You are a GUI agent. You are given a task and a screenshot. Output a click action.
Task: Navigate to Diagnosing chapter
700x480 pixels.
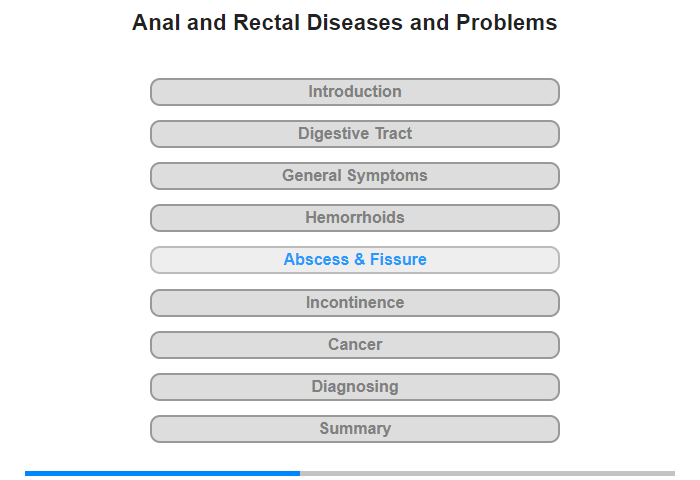[354, 387]
